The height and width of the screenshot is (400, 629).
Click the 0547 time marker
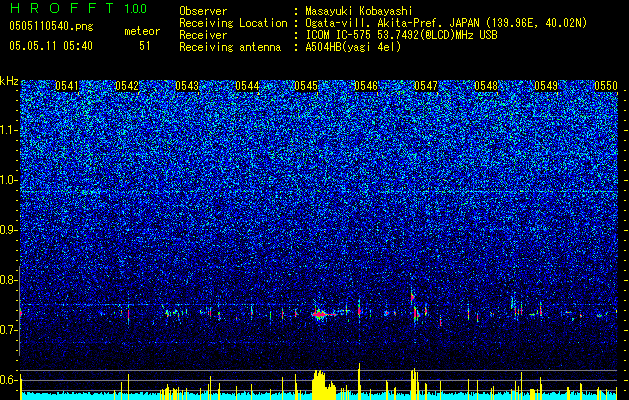tap(426, 86)
